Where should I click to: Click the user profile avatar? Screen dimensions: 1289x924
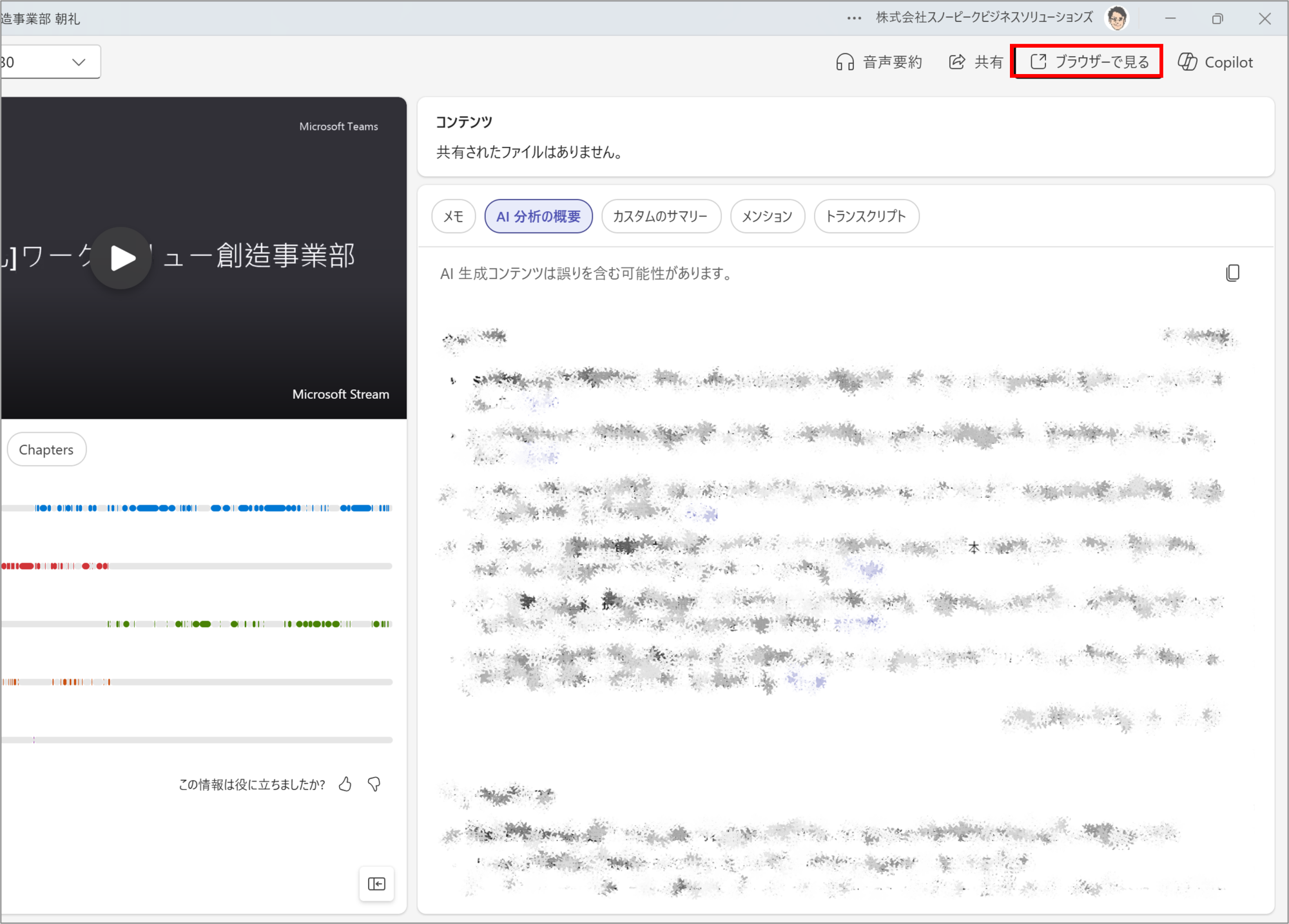1117,18
